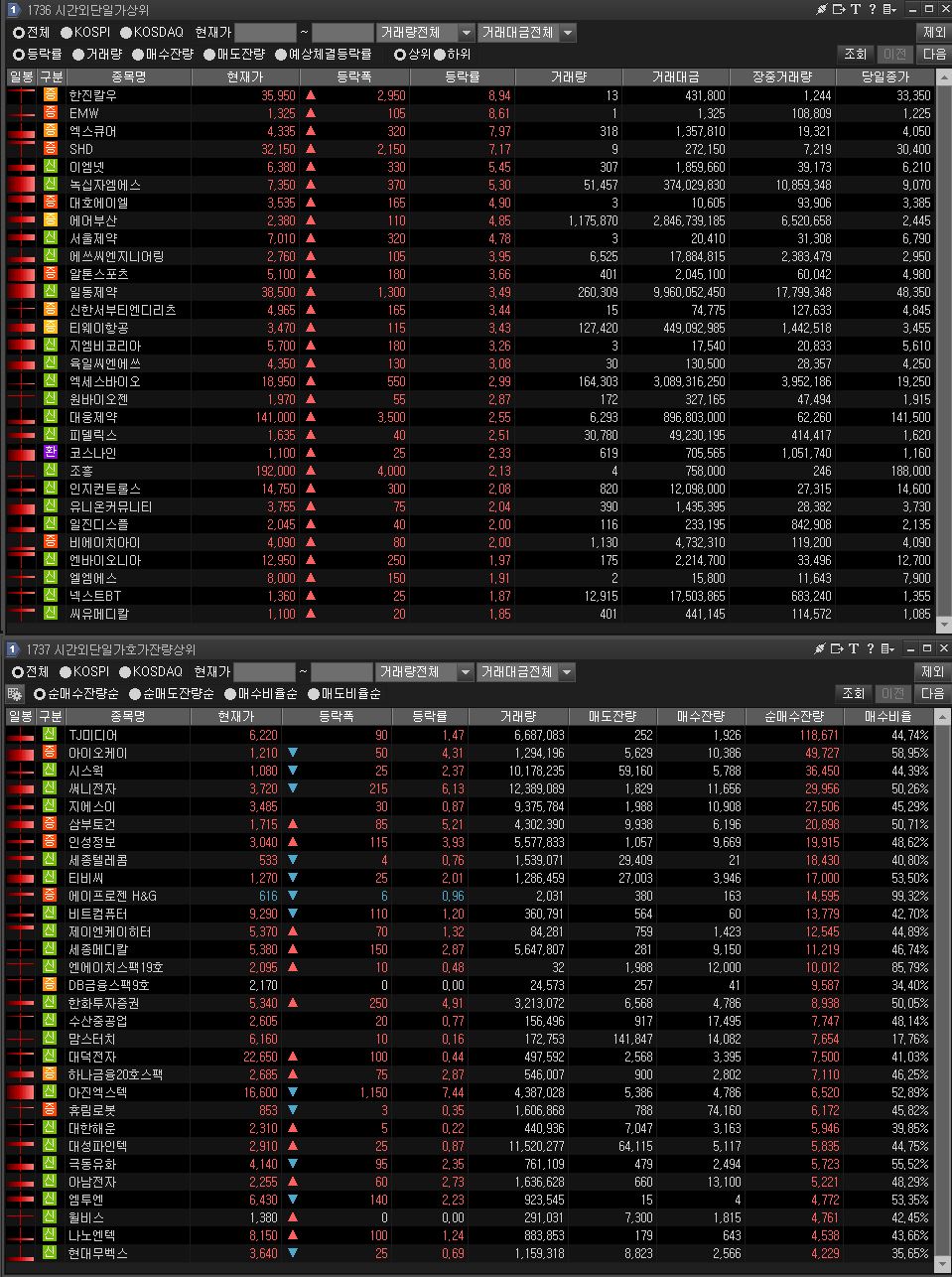Sort by 당일종가 column header
This screenshot has width=952, height=1277.
pyautogui.click(x=885, y=76)
